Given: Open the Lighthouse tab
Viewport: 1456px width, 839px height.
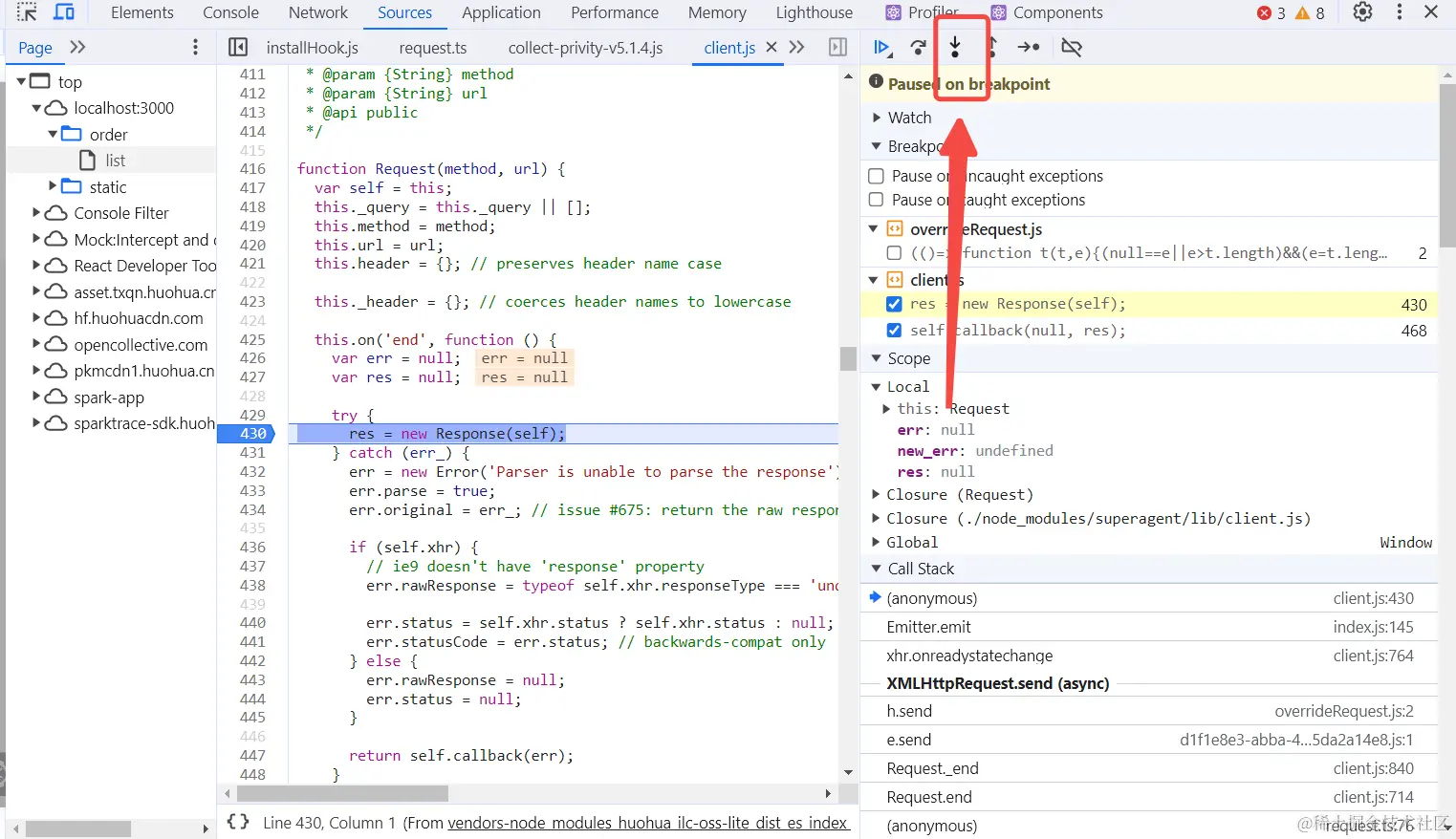Looking at the screenshot, I should click(815, 12).
